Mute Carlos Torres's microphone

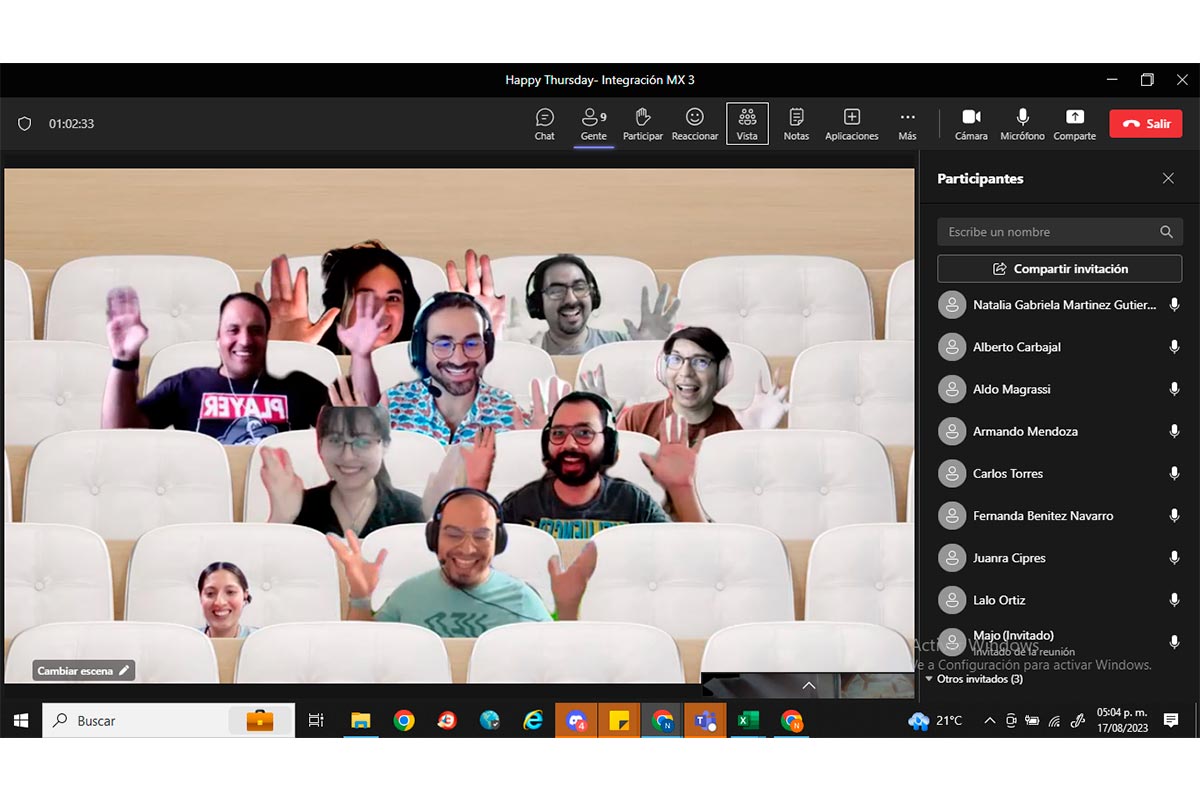[1174, 473]
